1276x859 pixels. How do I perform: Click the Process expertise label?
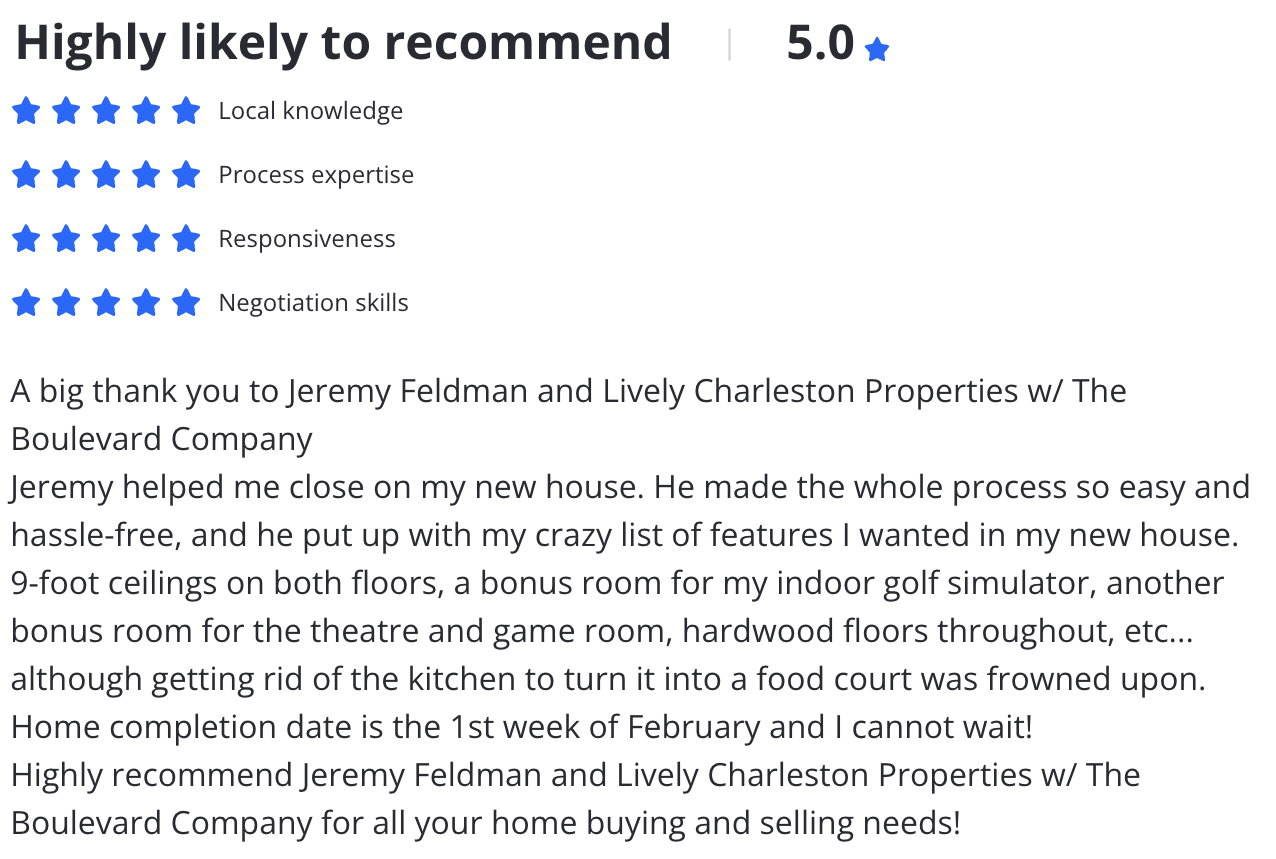click(316, 175)
